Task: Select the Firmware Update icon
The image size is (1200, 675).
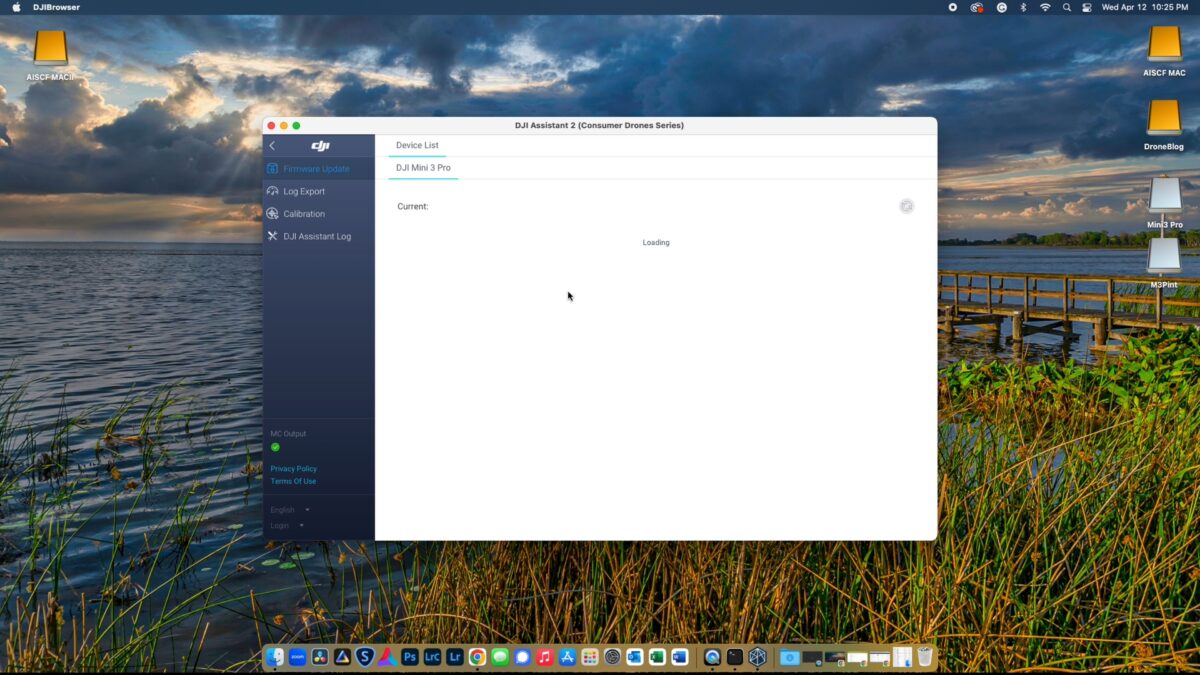Action: click(273, 169)
